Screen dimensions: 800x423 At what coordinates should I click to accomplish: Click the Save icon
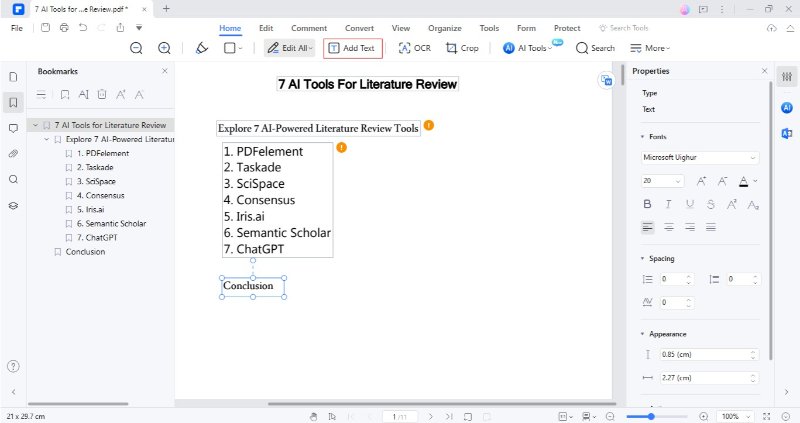pos(45,28)
